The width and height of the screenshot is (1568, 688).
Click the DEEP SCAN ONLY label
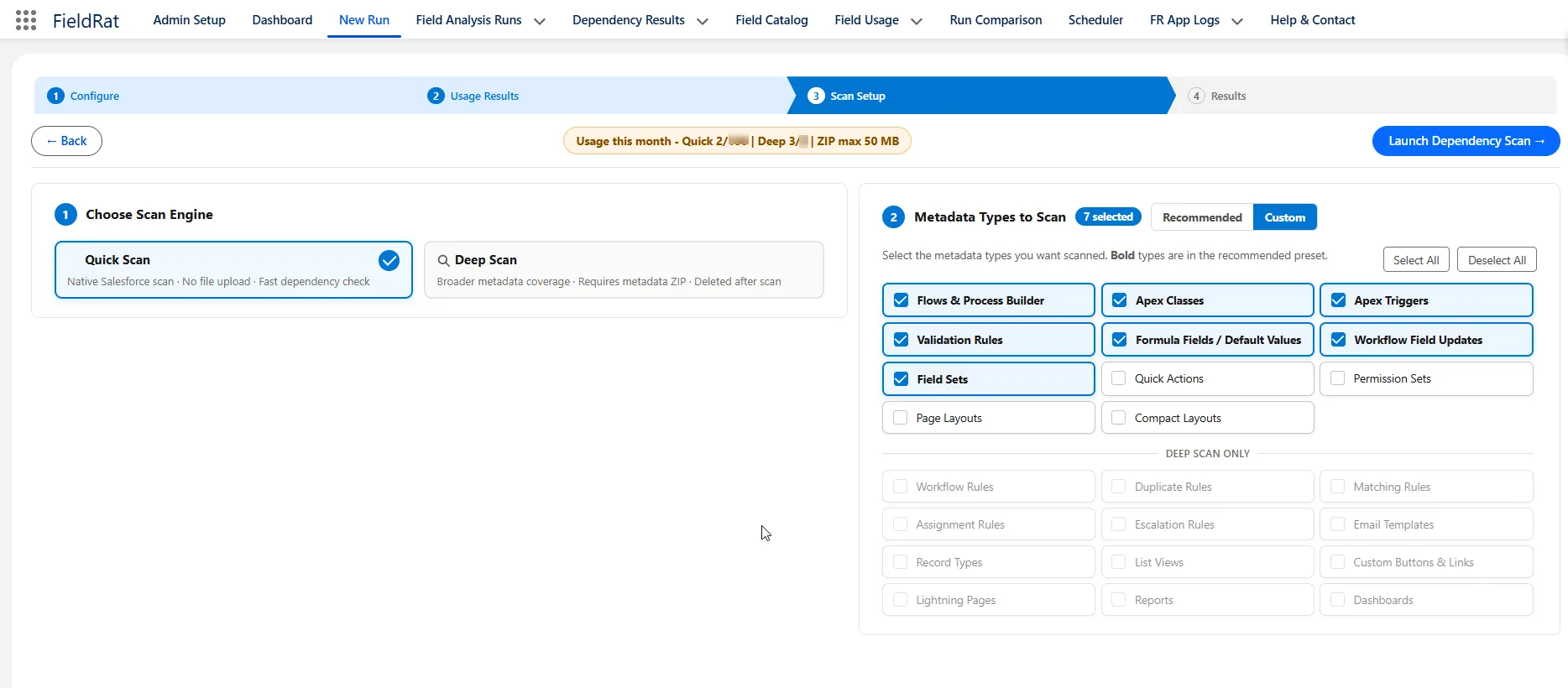1207,454
